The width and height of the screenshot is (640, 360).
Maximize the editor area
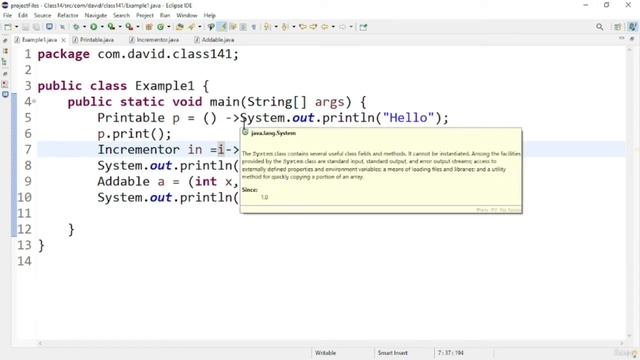pos(632,38)
